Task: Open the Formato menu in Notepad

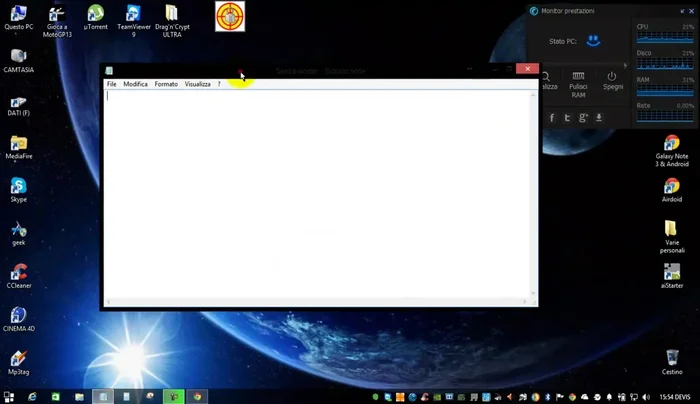Action: coord(166,84)
